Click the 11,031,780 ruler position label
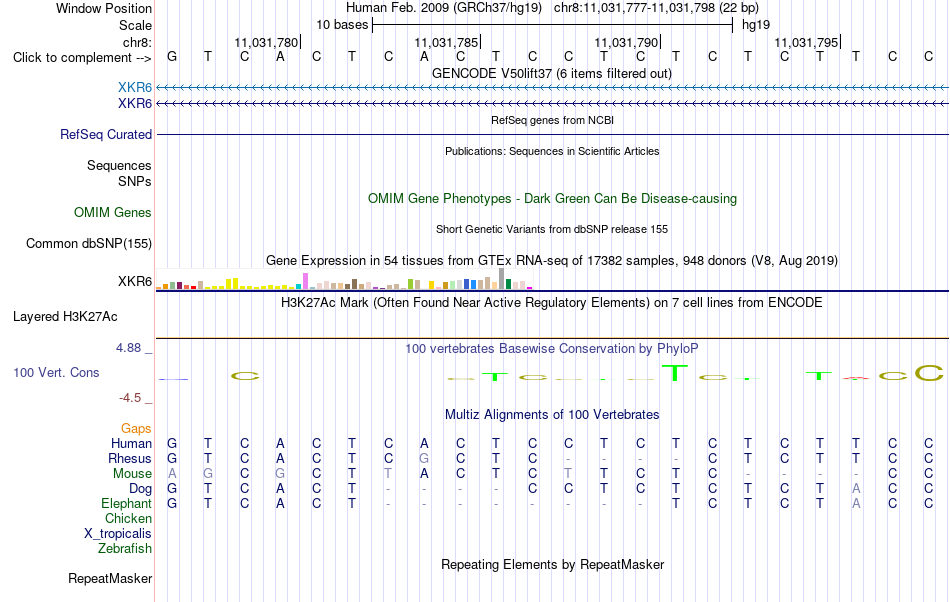Viewport: 950px width, 602px height. (x=266, y=42)
